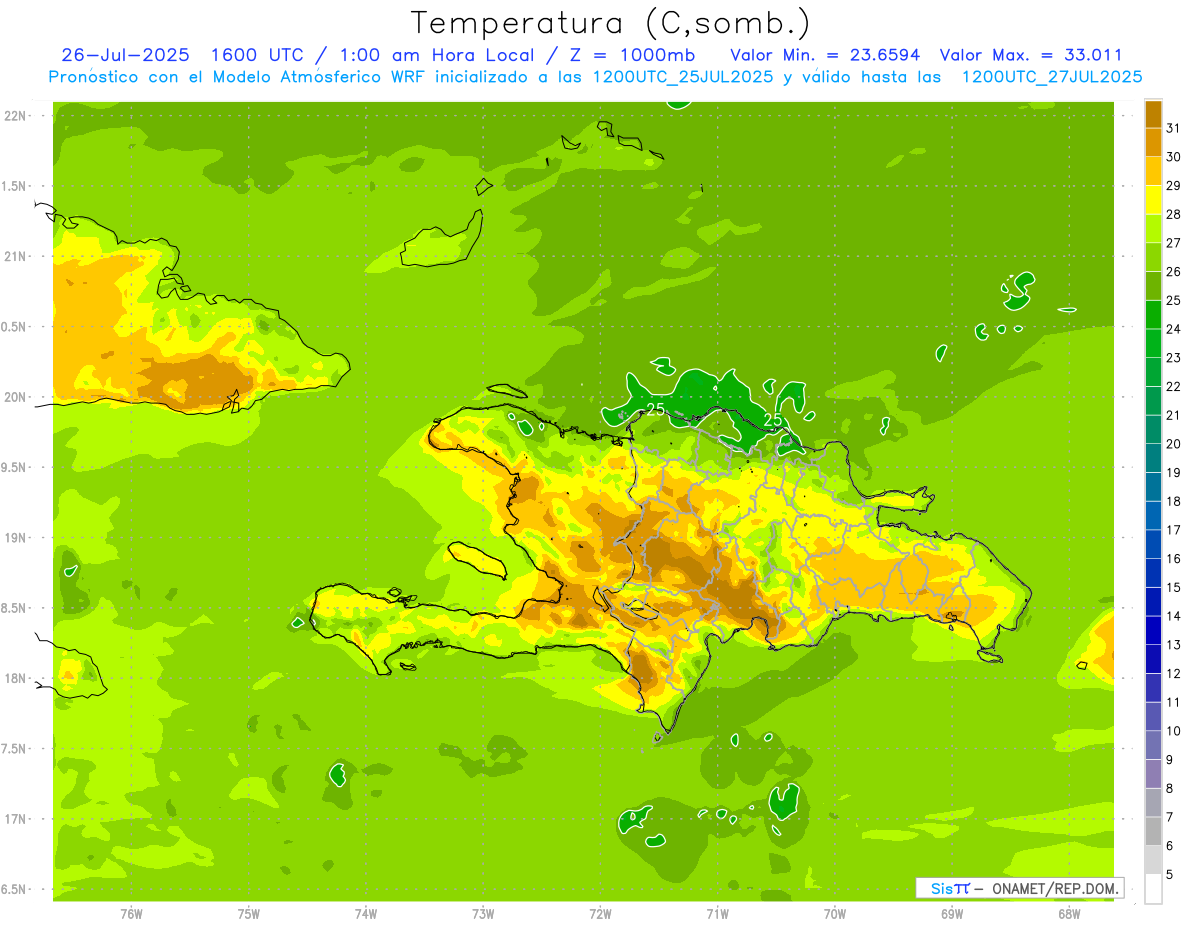
Task: Pick the blue swatch between 15 and 16
Action: (x=1153, y=573)
